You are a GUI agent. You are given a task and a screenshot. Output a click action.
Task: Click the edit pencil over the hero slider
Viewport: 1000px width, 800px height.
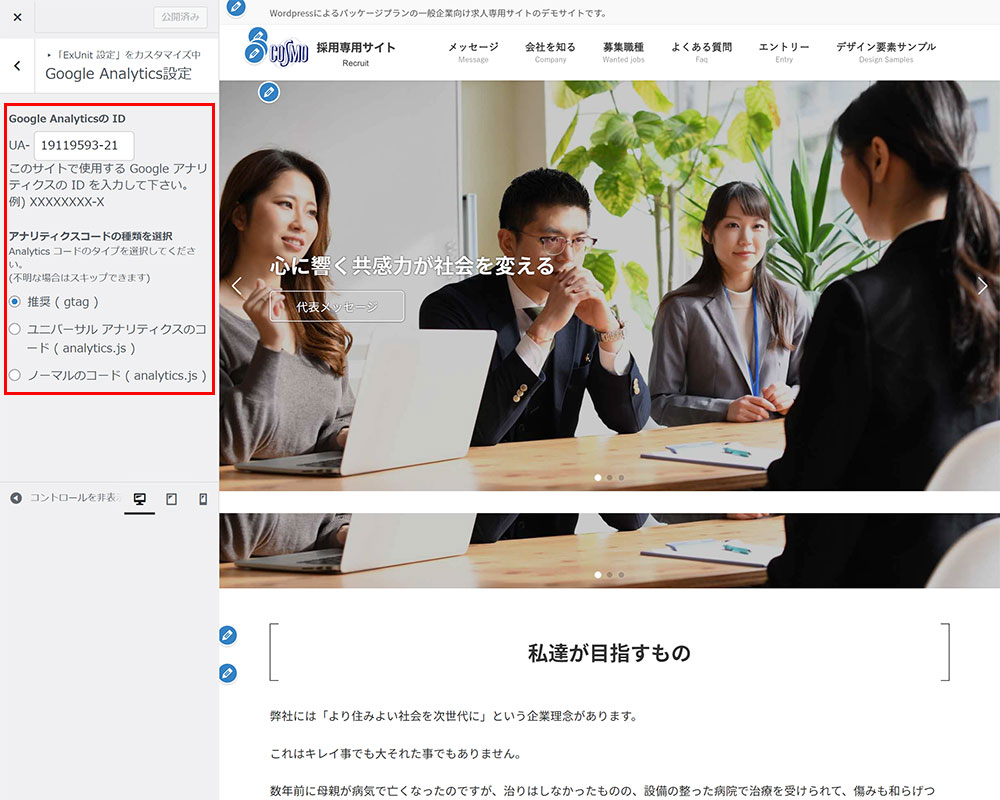pyautogui.click(x=268, y=93)
